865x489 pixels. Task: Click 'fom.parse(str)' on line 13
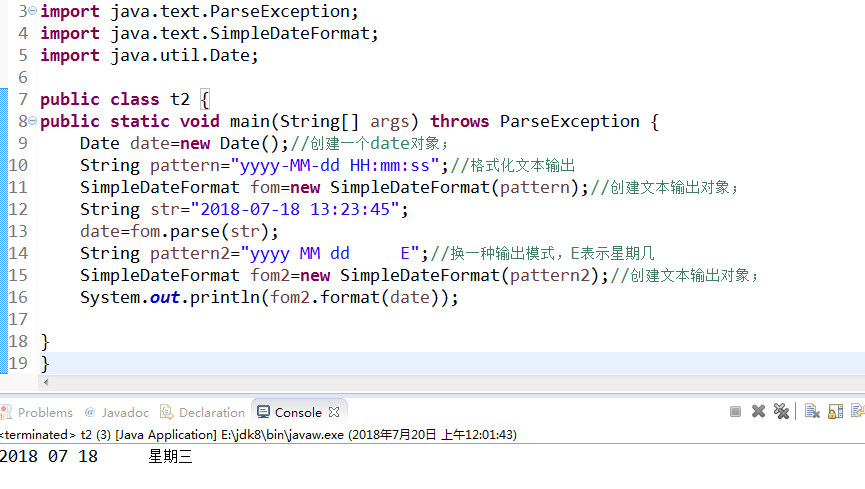point(199,231)
